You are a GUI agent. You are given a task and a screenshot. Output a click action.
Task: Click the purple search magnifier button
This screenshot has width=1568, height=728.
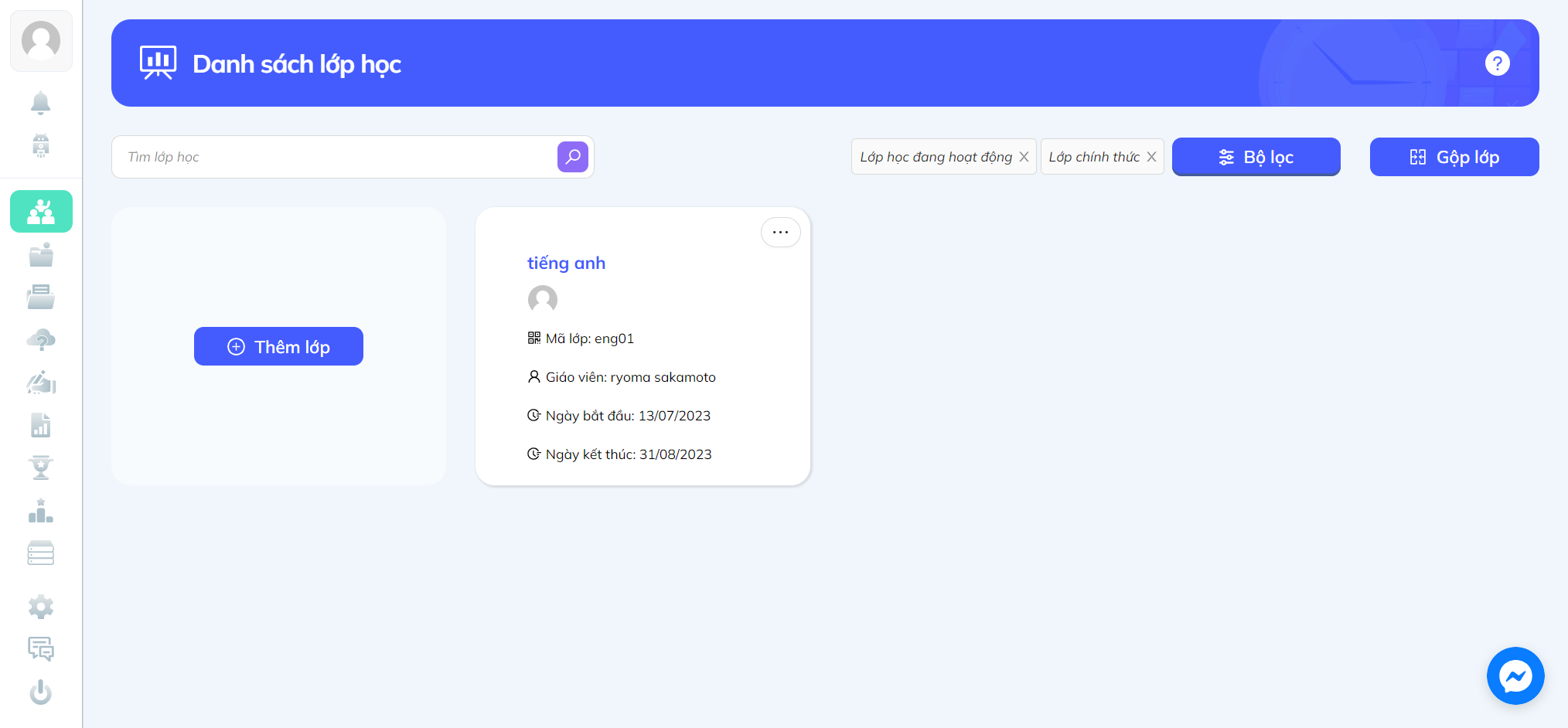(x=573, y=157)
